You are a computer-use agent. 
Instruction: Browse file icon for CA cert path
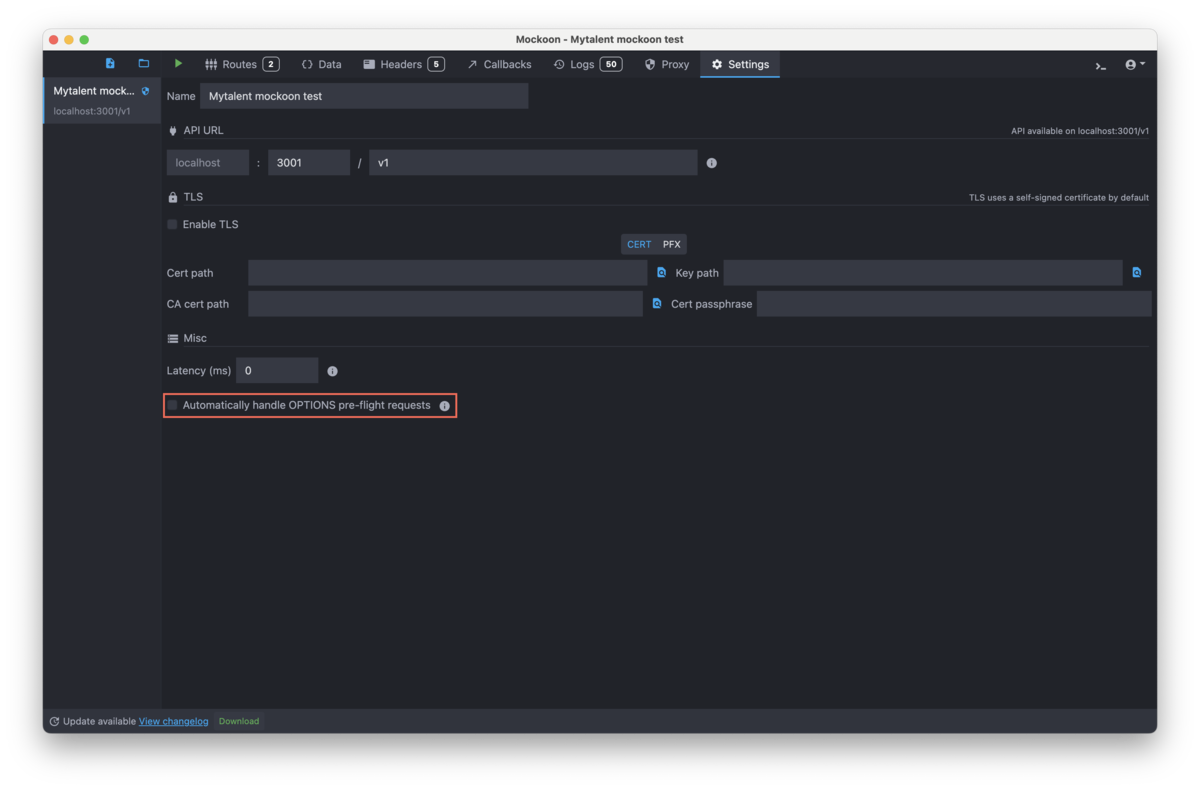(x=657, y=303)
